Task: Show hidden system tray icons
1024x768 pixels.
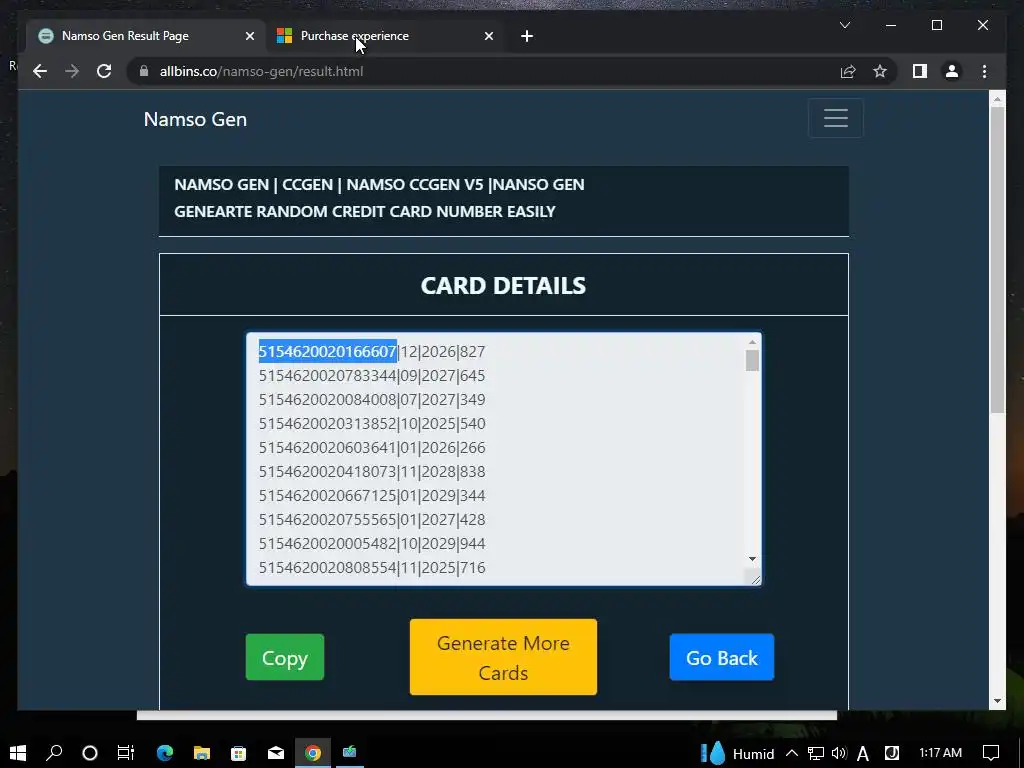Action: [792, 753]
